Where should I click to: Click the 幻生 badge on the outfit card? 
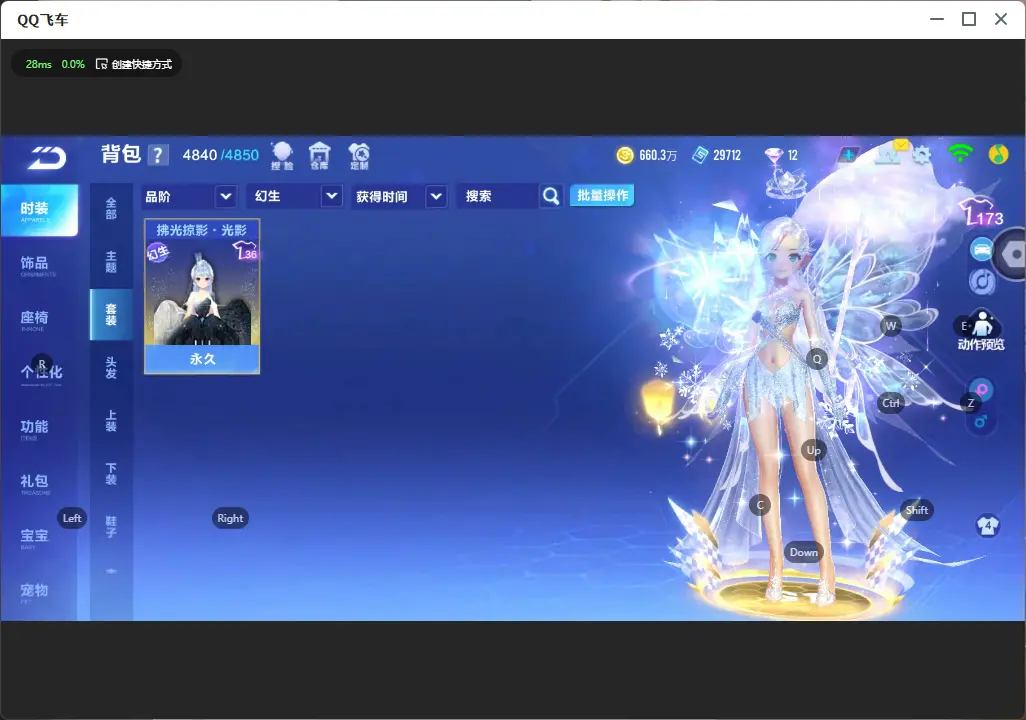tap(158, 253)
